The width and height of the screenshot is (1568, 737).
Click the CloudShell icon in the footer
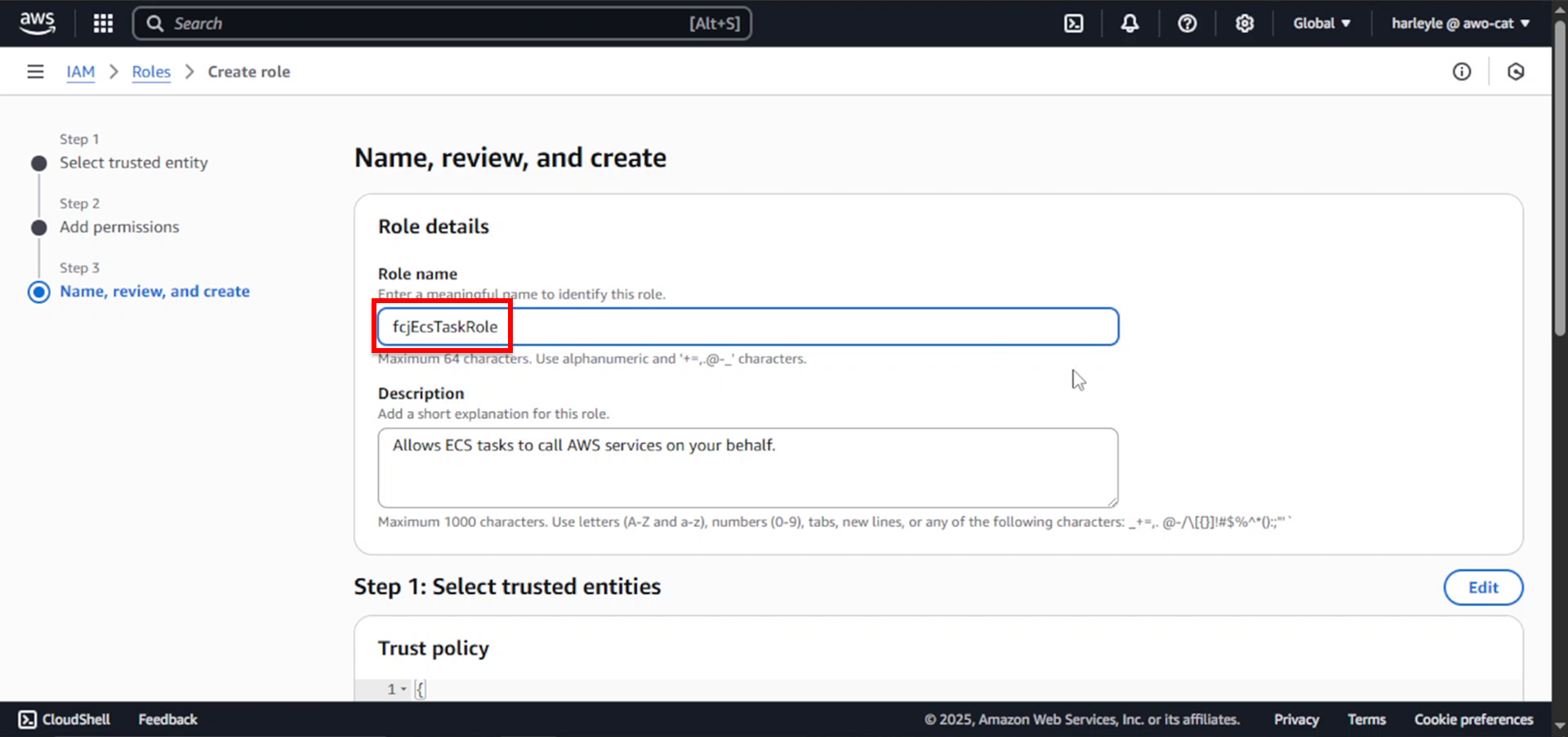[x=28, y=719]
